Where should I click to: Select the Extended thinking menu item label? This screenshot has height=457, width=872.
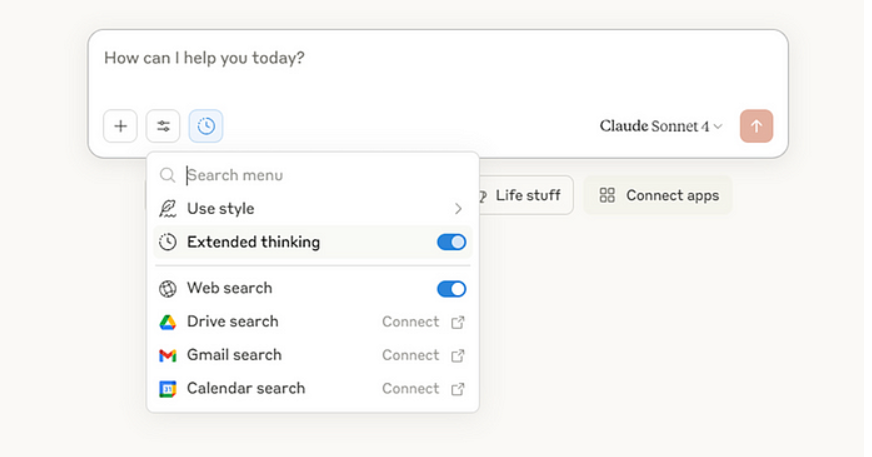click(253, 242)
